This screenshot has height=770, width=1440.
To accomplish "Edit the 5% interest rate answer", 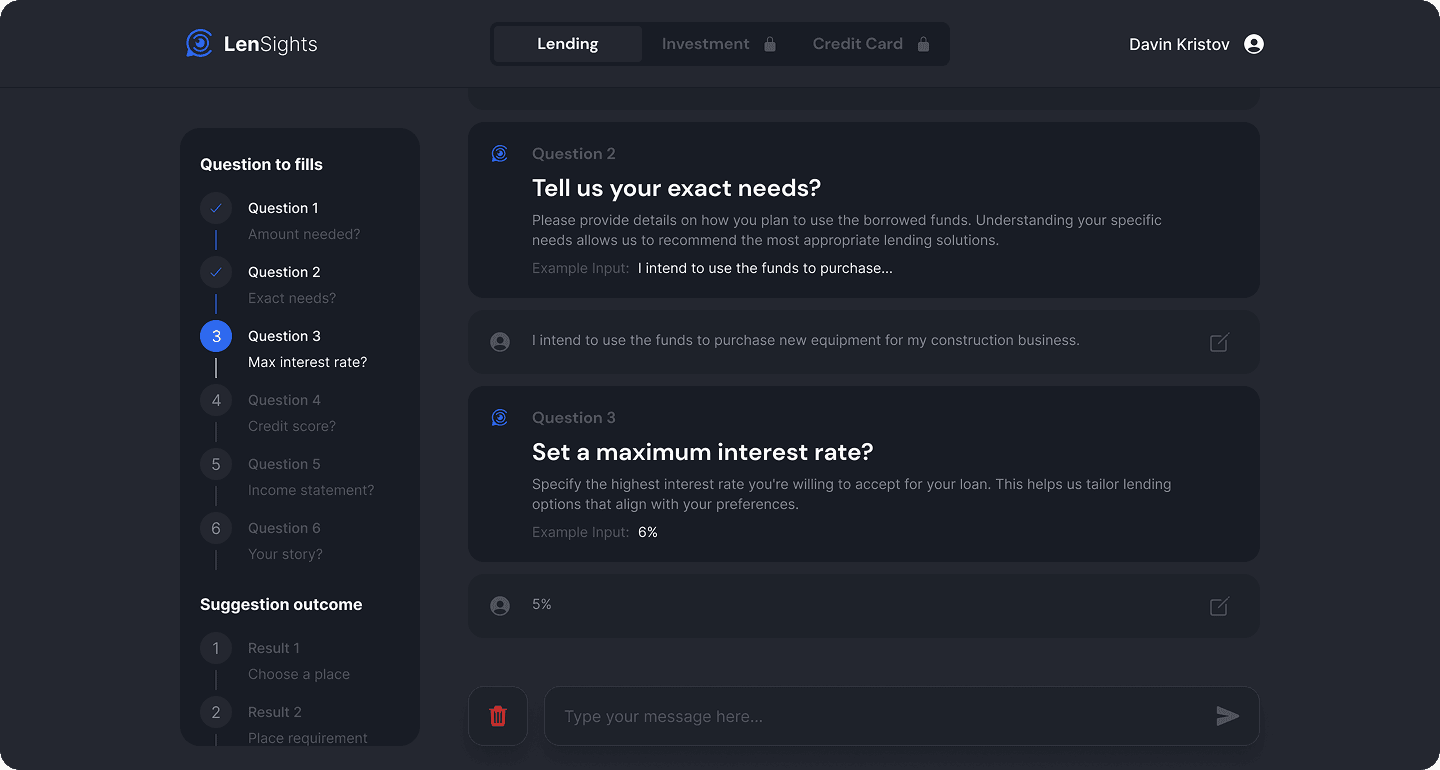I will coord(1219,606).
